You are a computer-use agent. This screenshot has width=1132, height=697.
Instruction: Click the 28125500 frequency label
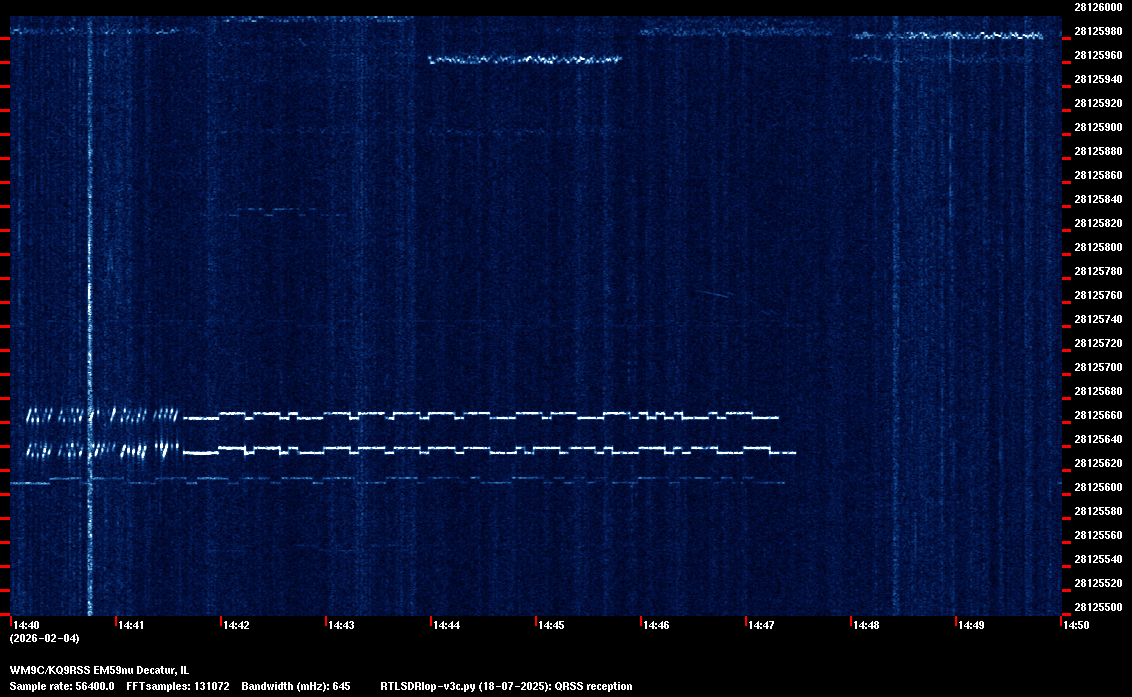(1097, 607)
